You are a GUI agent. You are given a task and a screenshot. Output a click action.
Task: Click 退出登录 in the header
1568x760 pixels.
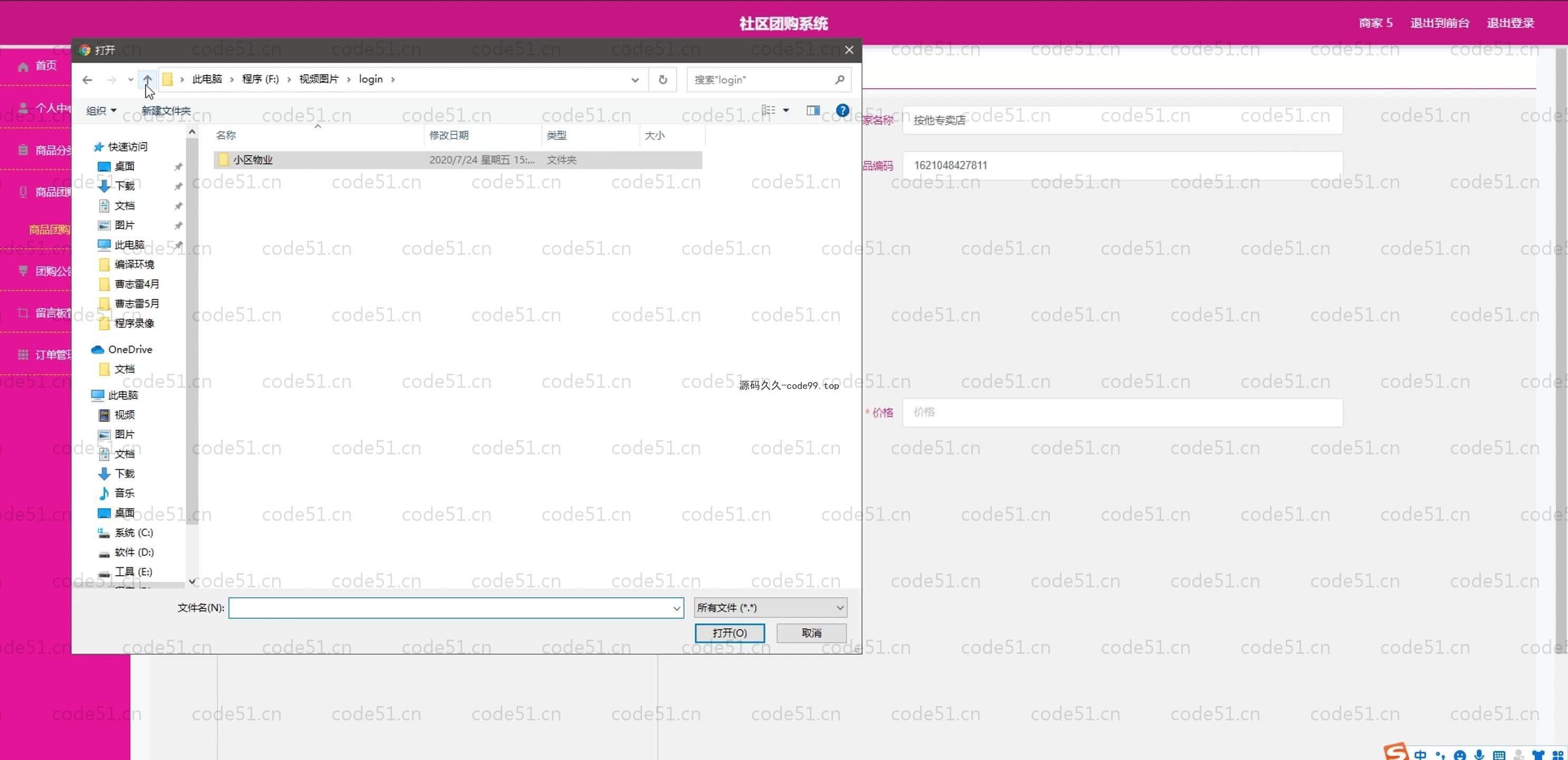(x=1510, y=23)
